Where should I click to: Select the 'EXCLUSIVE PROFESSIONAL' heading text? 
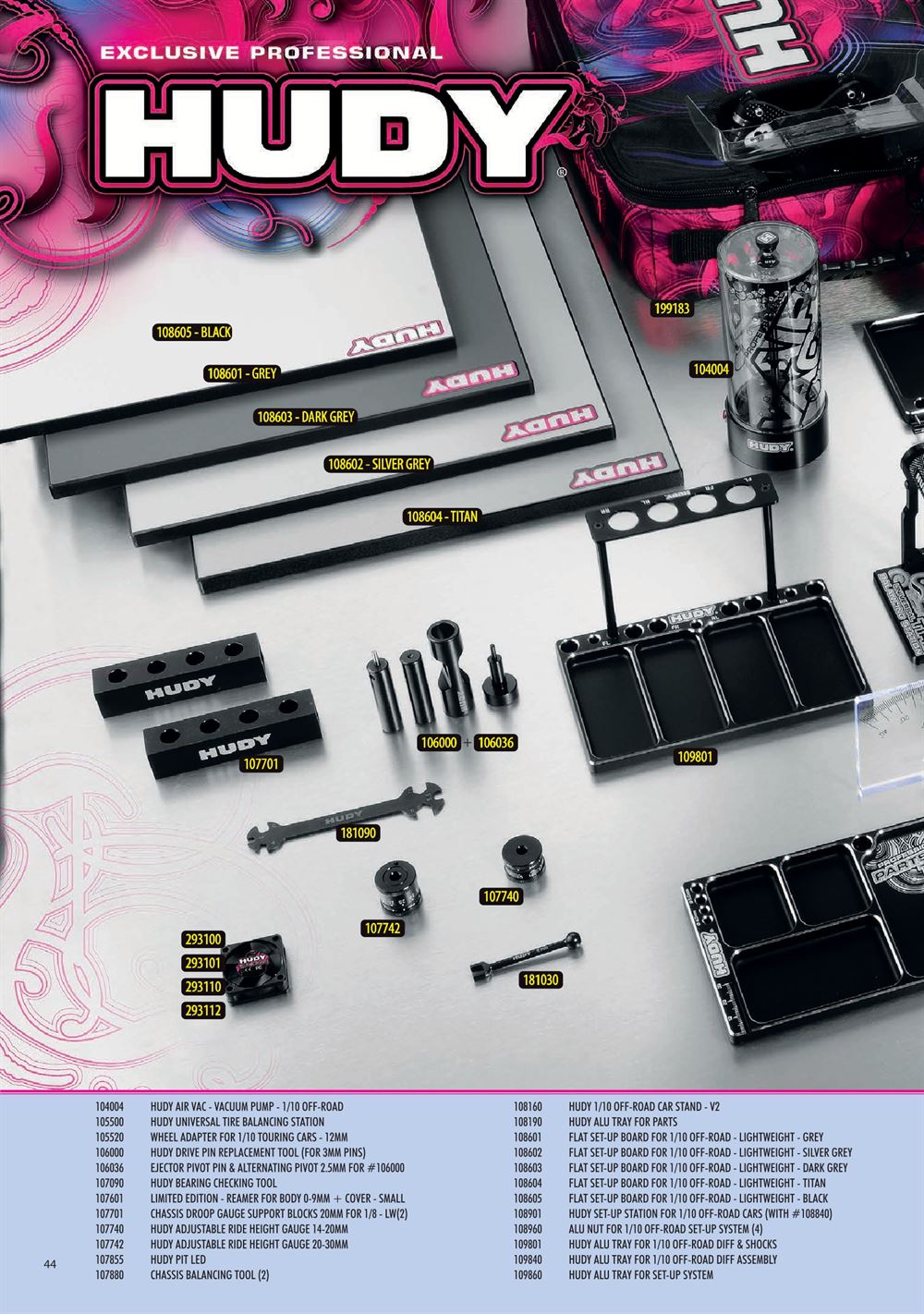tap(272, 53)
